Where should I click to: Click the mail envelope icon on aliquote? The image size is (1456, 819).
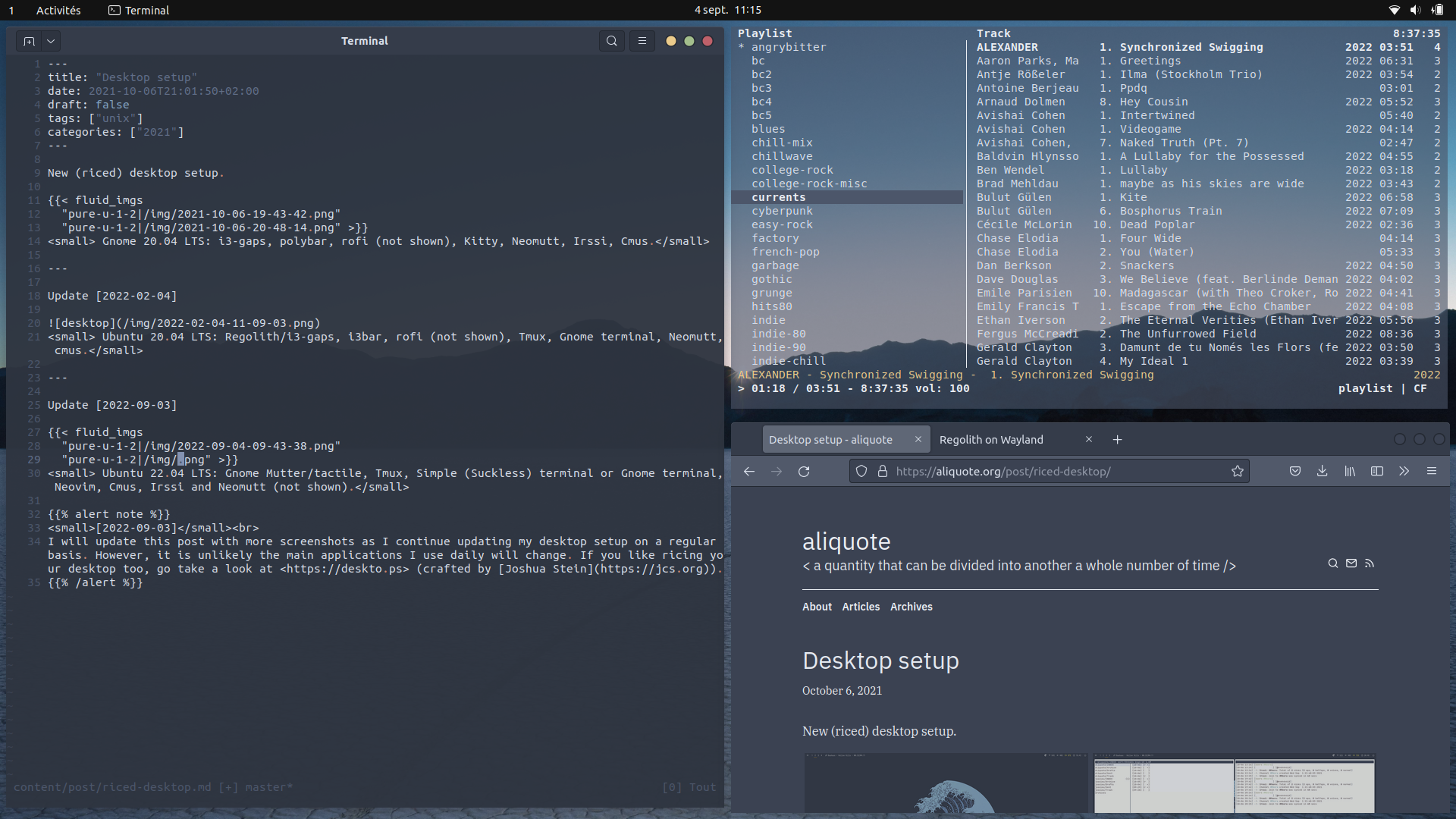point(1351,563)
